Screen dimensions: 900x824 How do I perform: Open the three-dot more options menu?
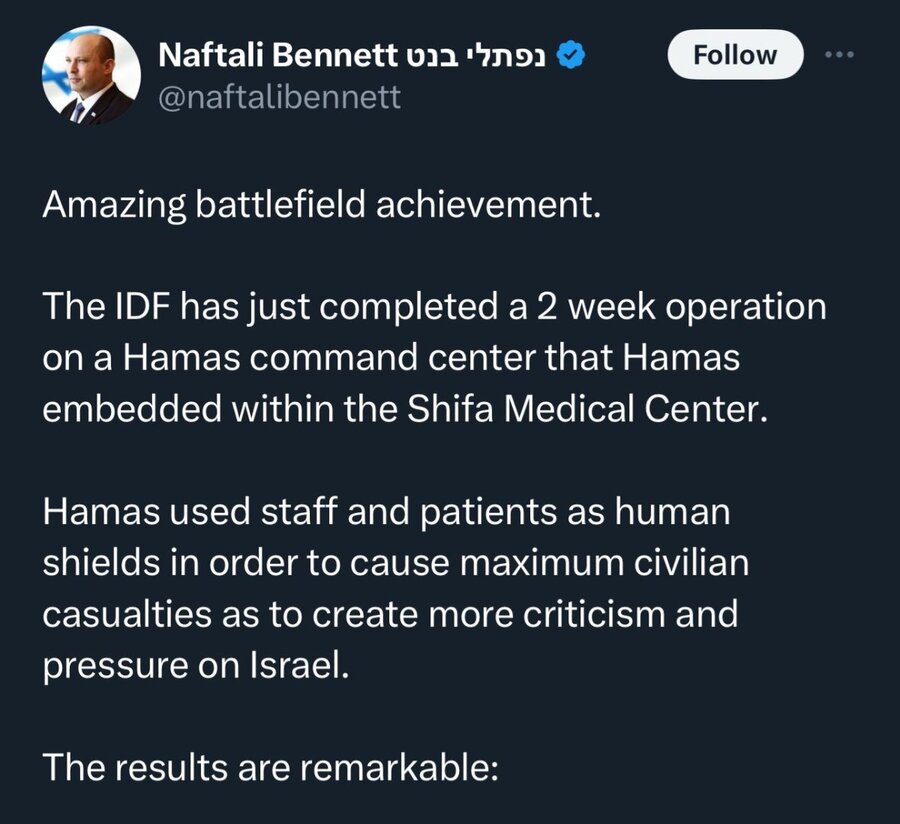(839, 55)
